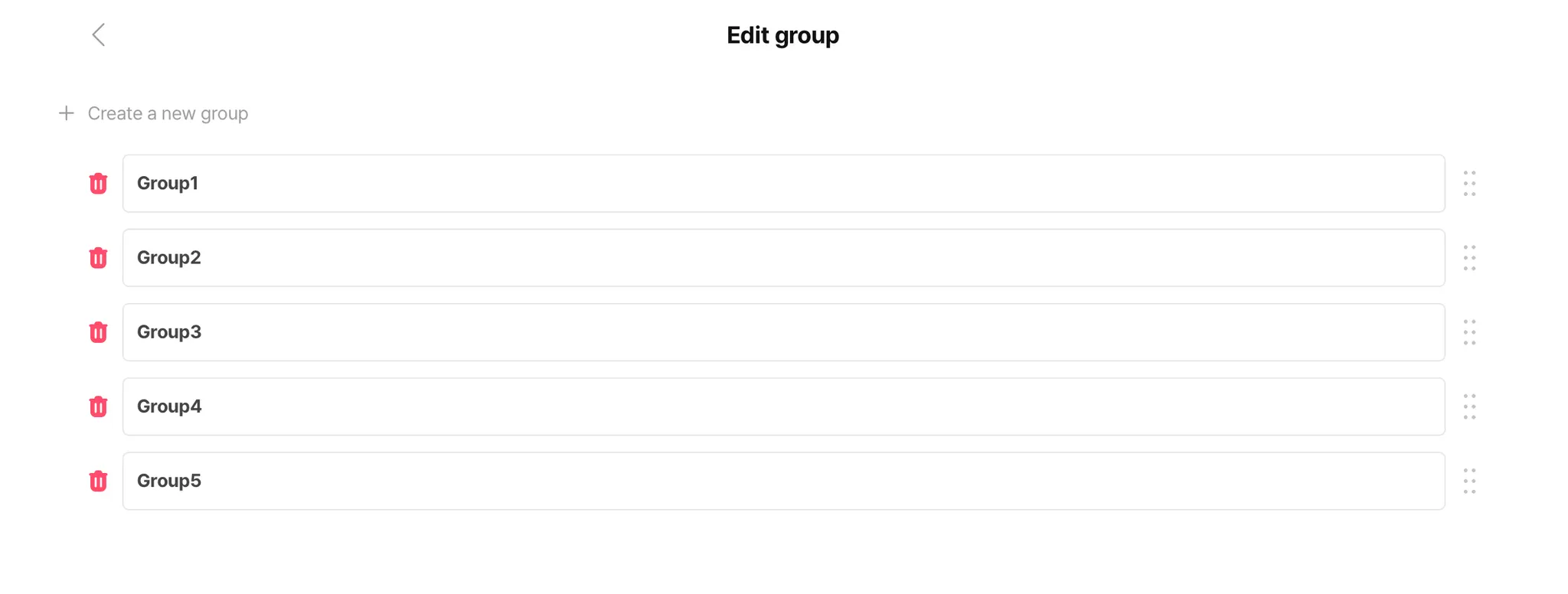This screenshot has height=594, width=1568.
Task: Delete Group1 with the trash icon
Action: 98,184
